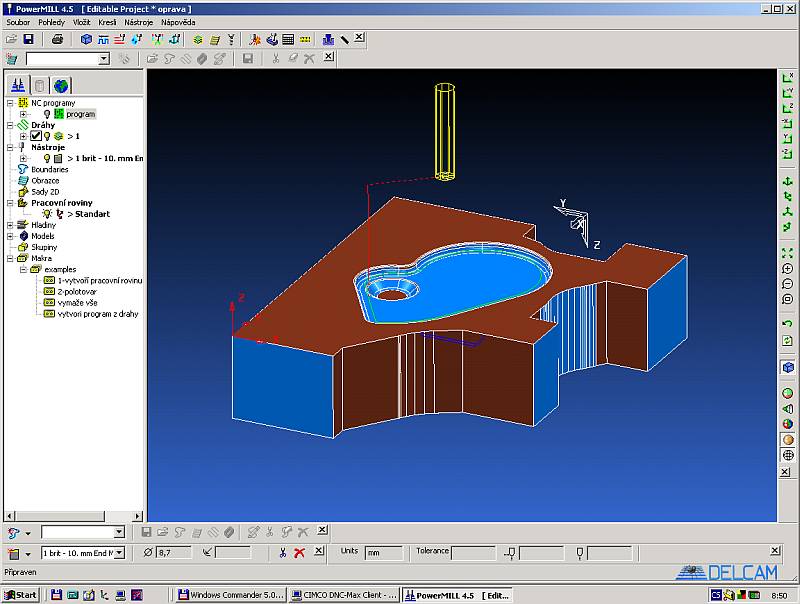Click the tool diameter field showing 8,7
This screenshot has width=800, height=604.
pos(174,552)
